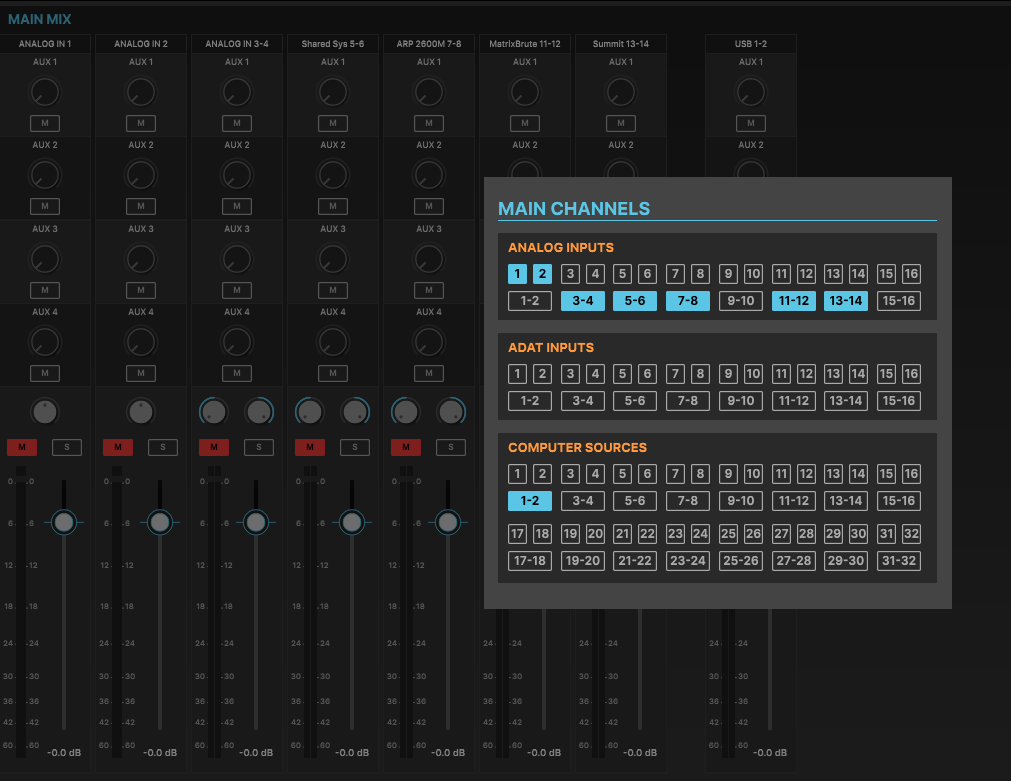This screenshot has height=781, width=1011.
Task: Mute the AUX 4 send on ANALOG IN 3-4
Action: pyautogui.click(x=237, y=373)
